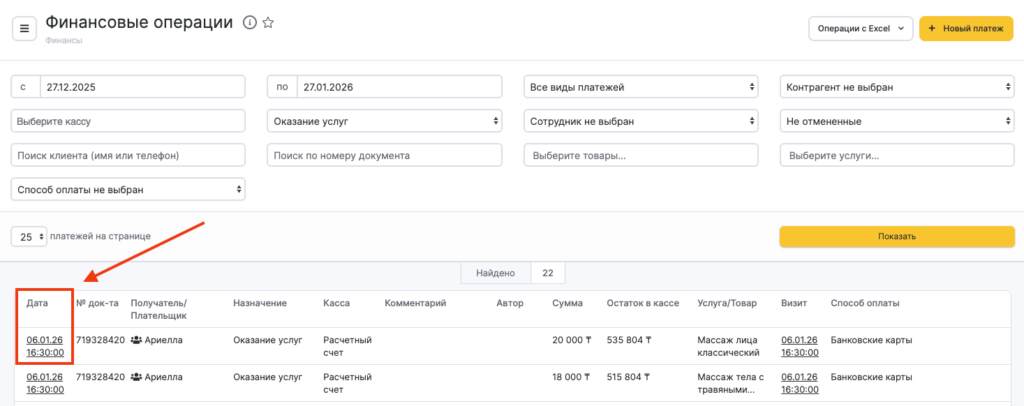
Task: Change the 25 payments per page selector
Action: click(x=29, y=236)
